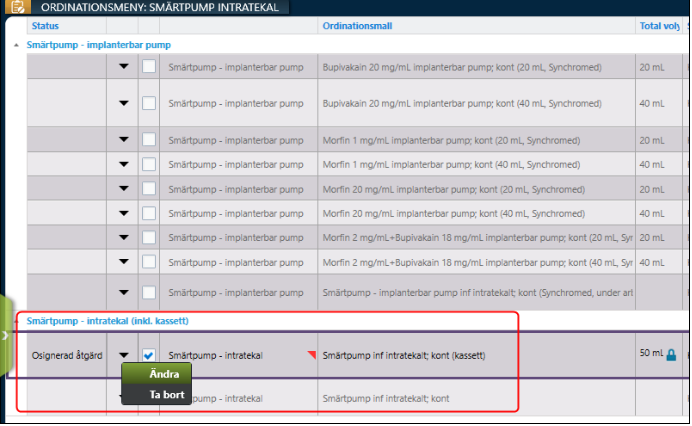Tick the checkbox for Morfin 1 mg/mL 40 mL row

click(148, 164)
